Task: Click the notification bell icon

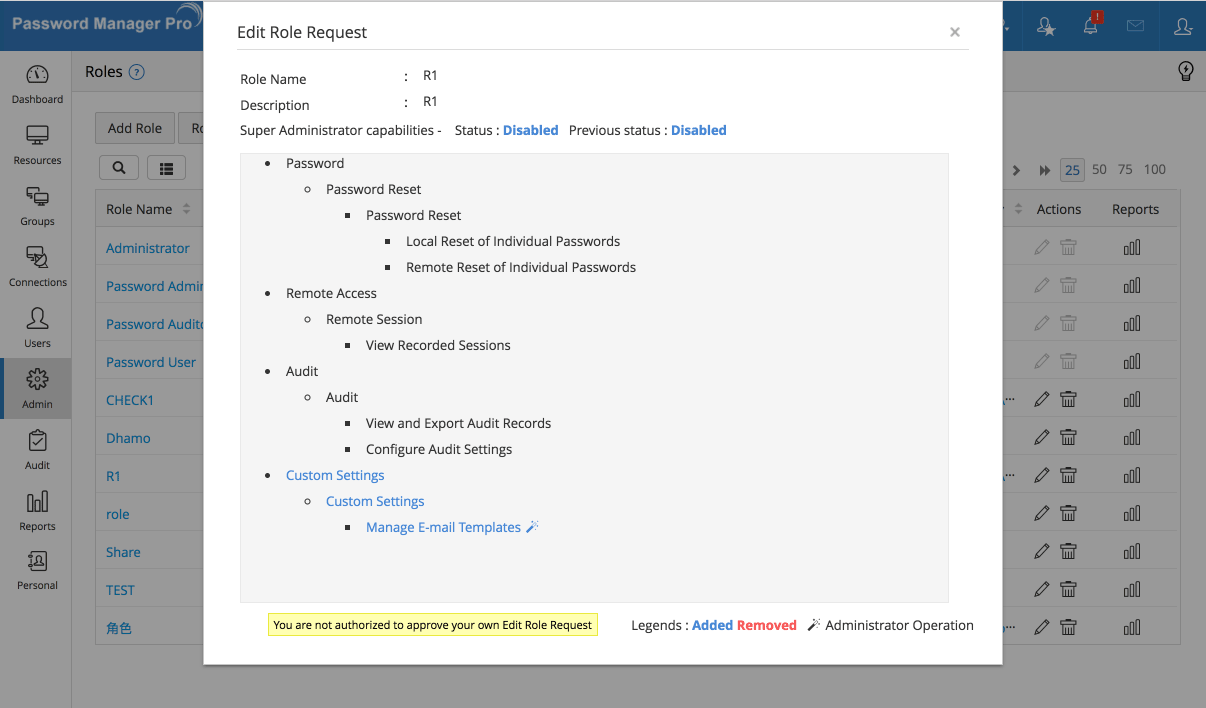Action: [x=1090, y=26]
